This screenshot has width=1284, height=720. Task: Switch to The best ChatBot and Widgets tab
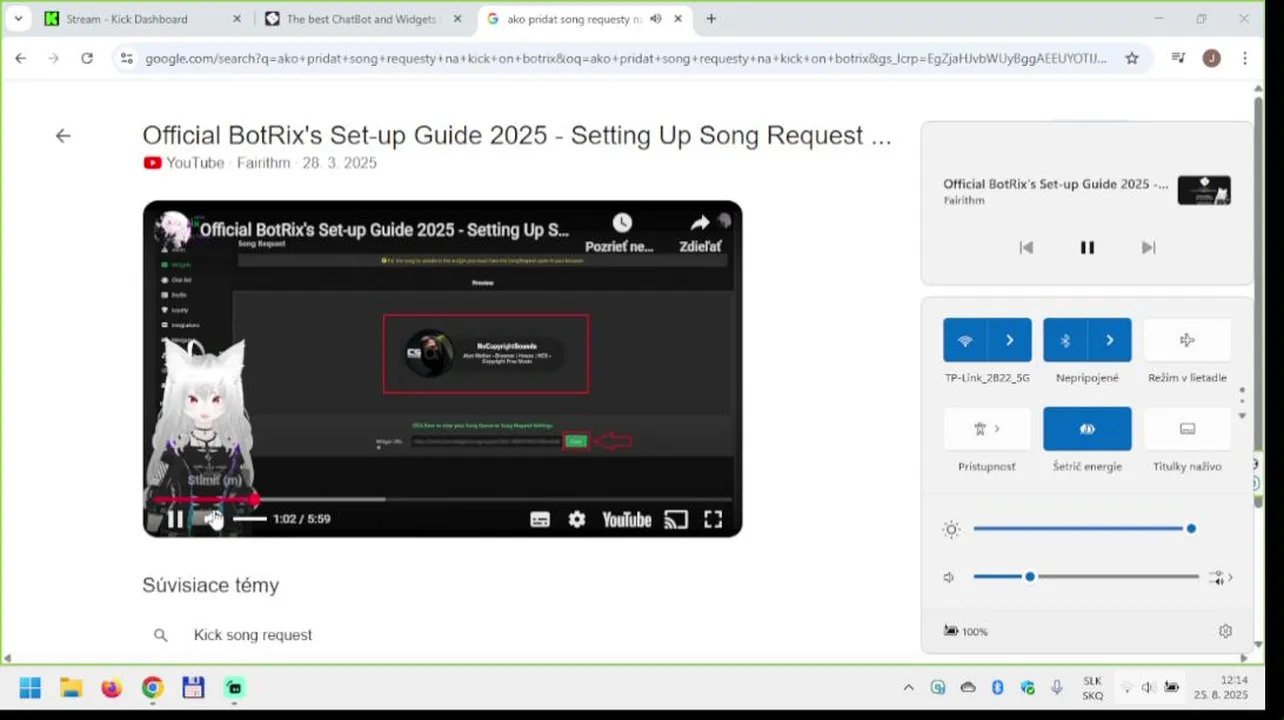tap(361, 19)
